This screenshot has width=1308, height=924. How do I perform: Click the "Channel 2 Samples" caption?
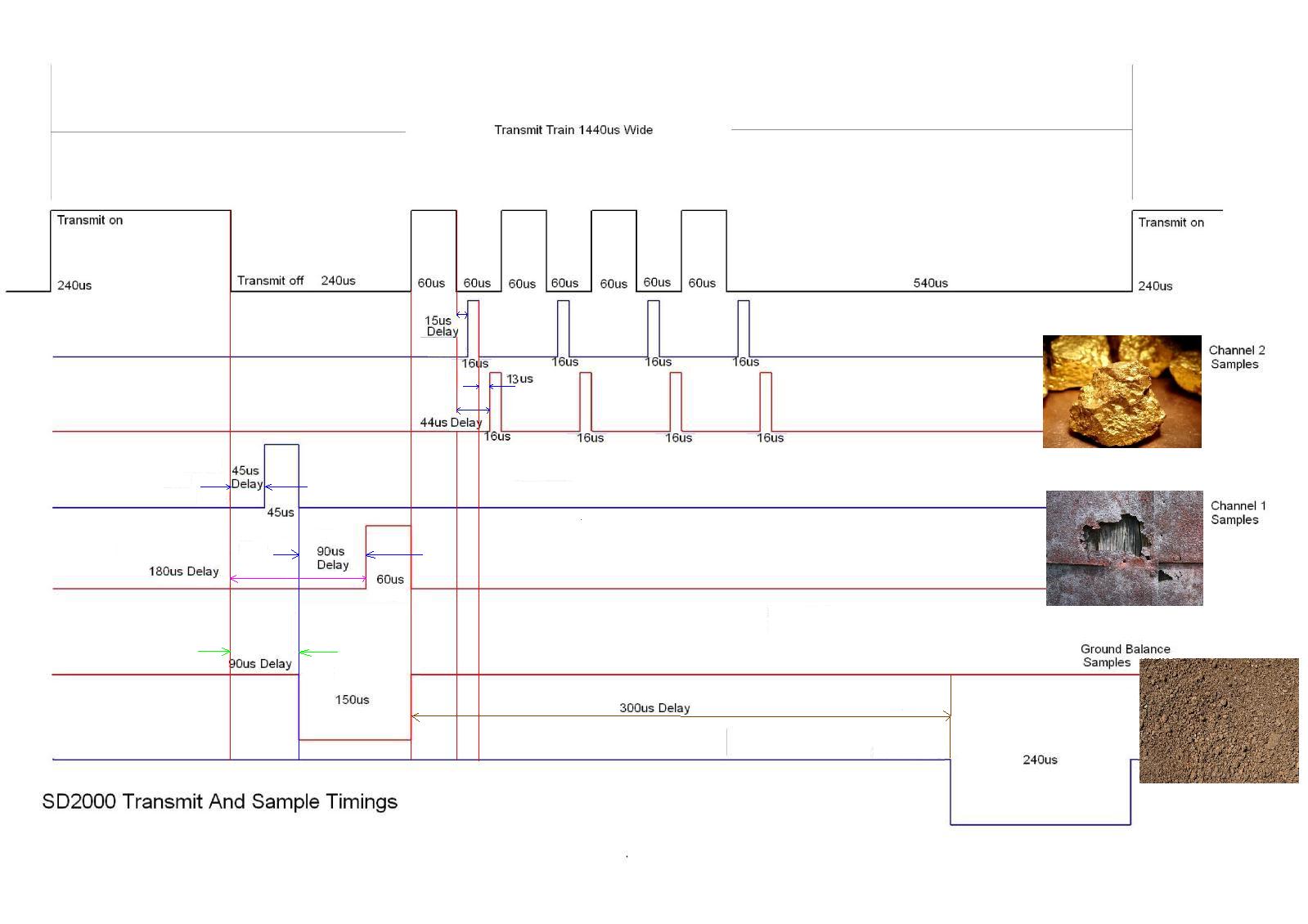pos(1236,357)
